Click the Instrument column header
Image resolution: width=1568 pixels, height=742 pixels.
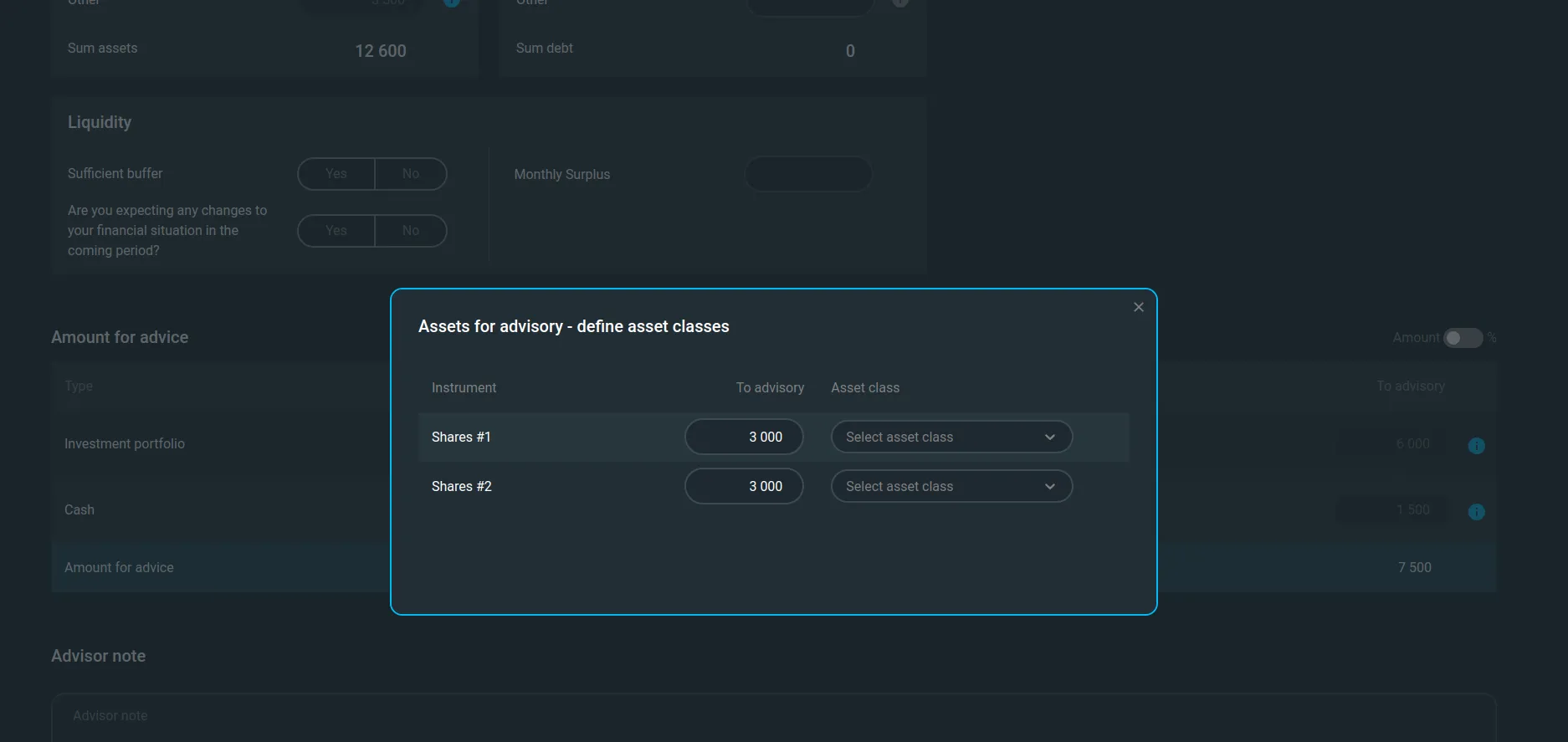[x=464, y=387]
